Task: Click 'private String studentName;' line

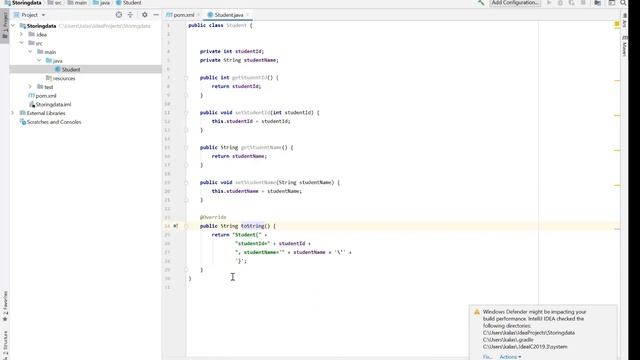Action: (239, 60)
